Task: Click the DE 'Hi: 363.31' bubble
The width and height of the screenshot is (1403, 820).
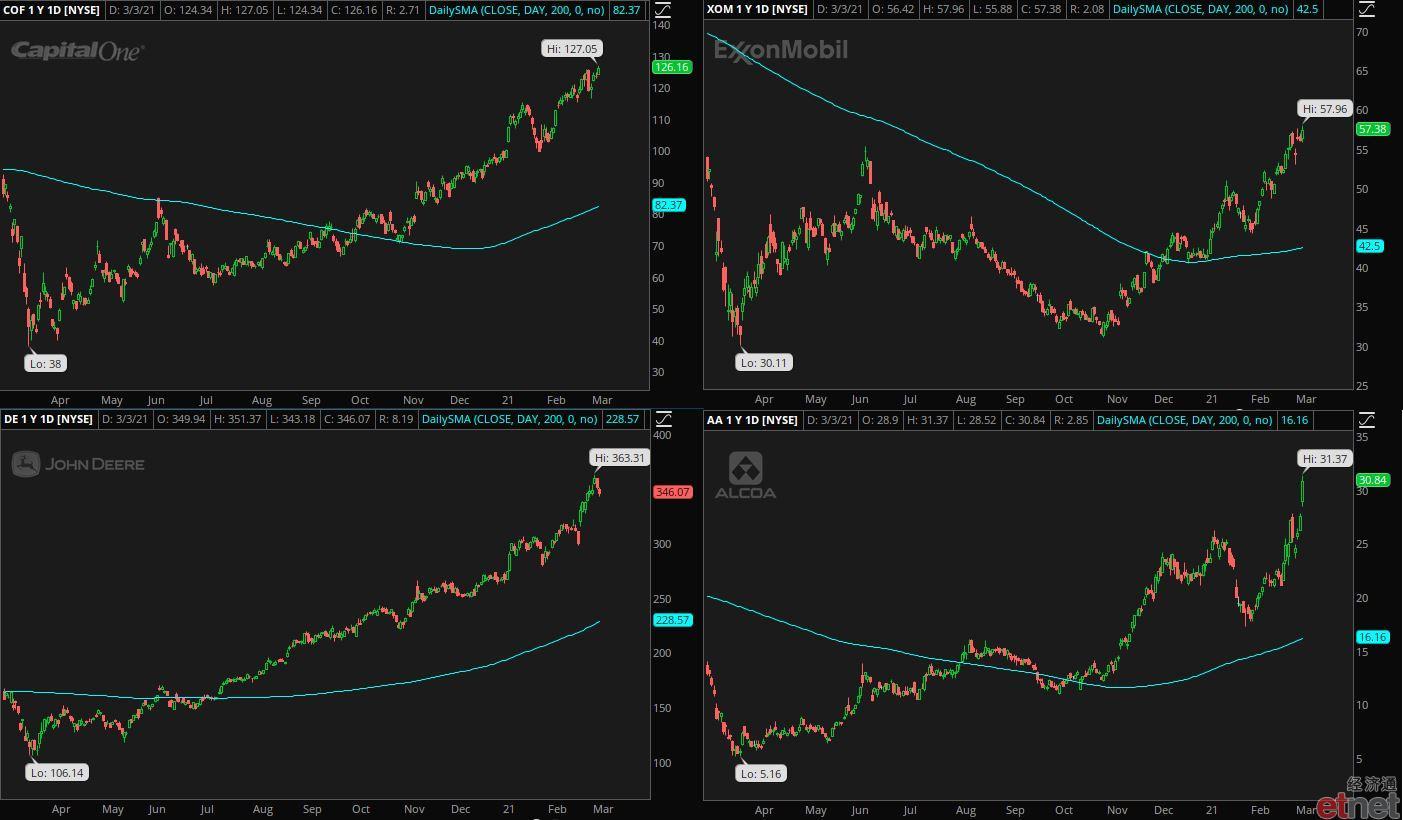Action: (x=621, y=458)
